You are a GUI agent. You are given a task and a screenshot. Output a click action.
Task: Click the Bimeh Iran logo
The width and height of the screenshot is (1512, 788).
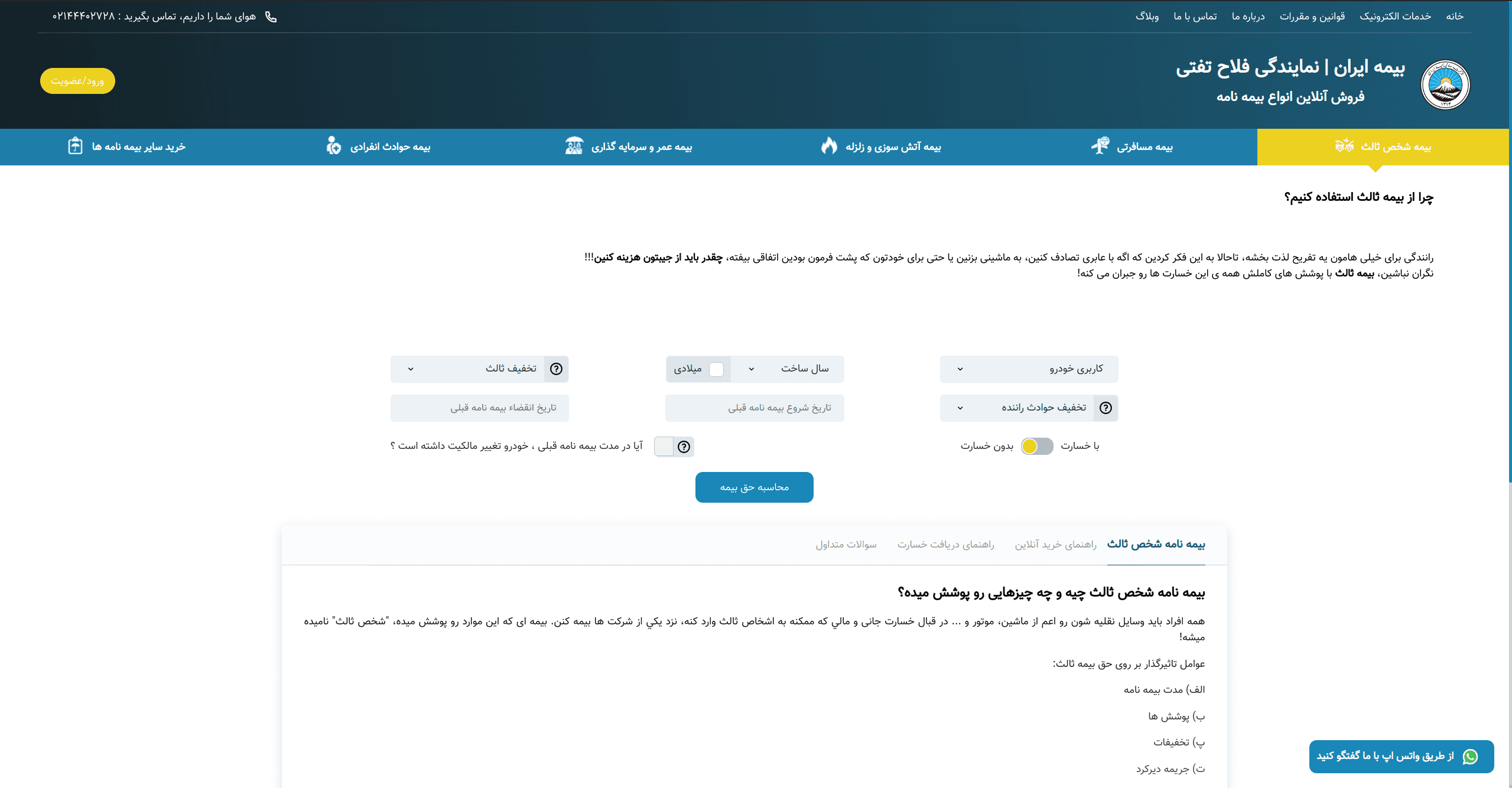pos(1445,84)
